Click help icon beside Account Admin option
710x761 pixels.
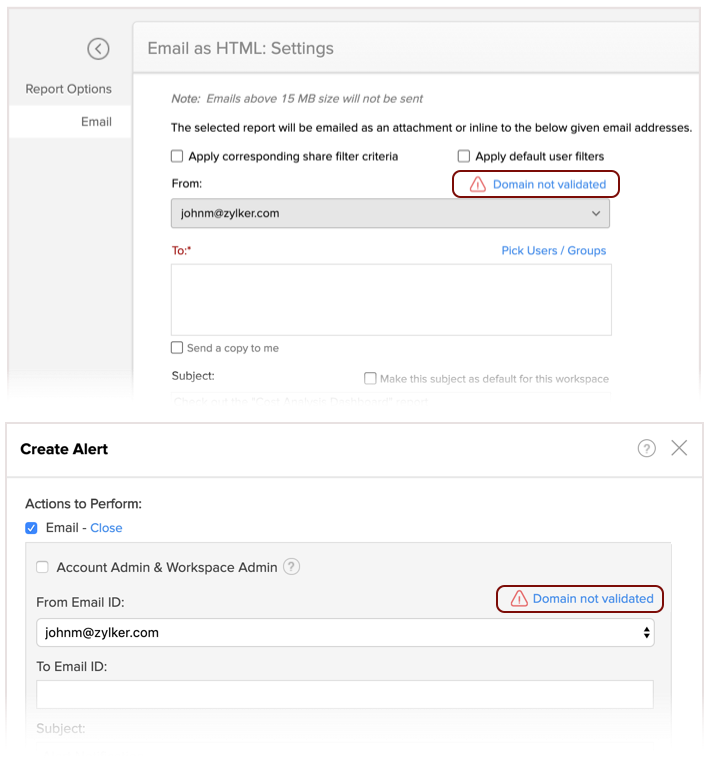(291, 567)
